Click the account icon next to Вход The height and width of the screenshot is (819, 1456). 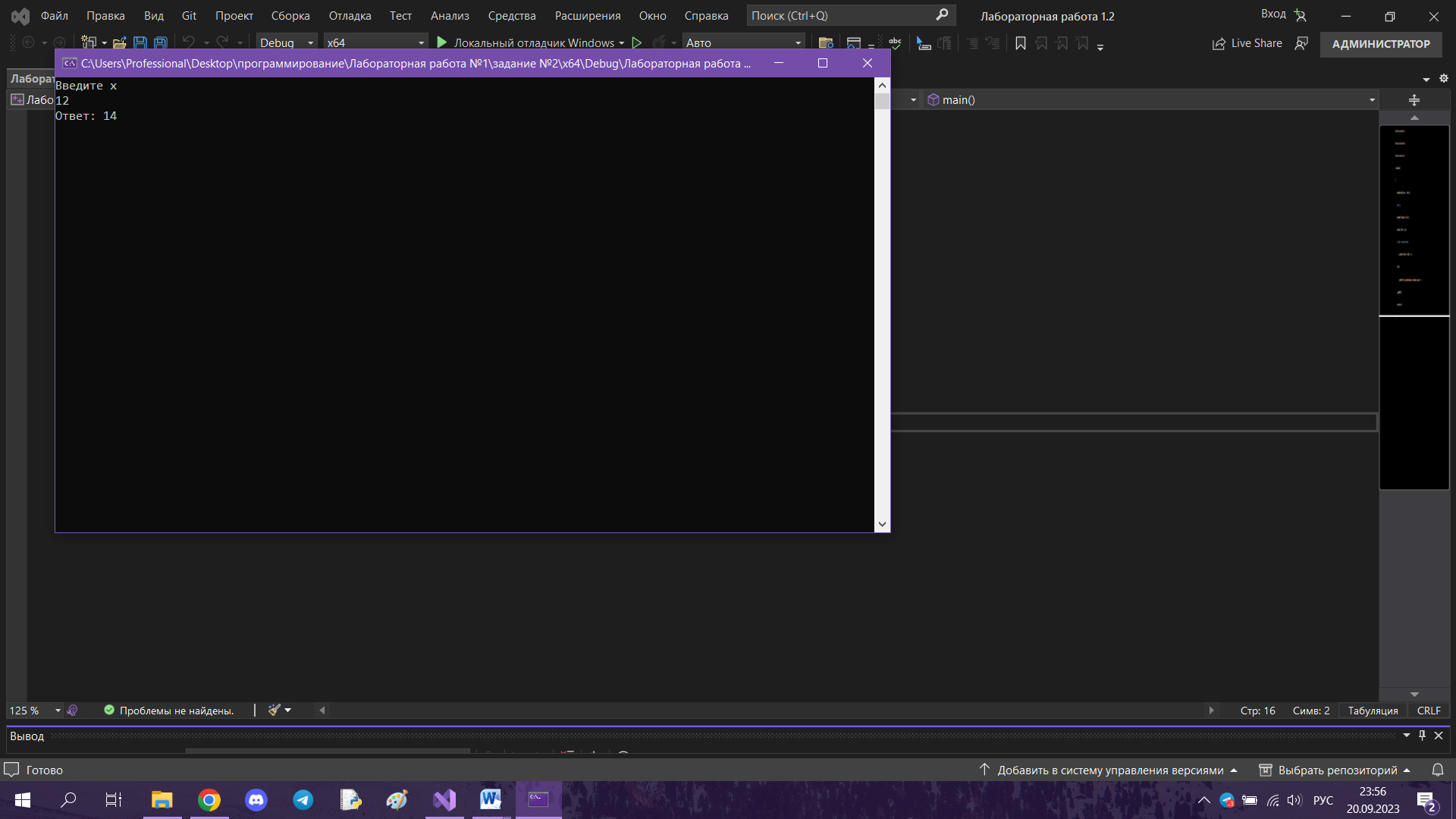click(1301, 15)
